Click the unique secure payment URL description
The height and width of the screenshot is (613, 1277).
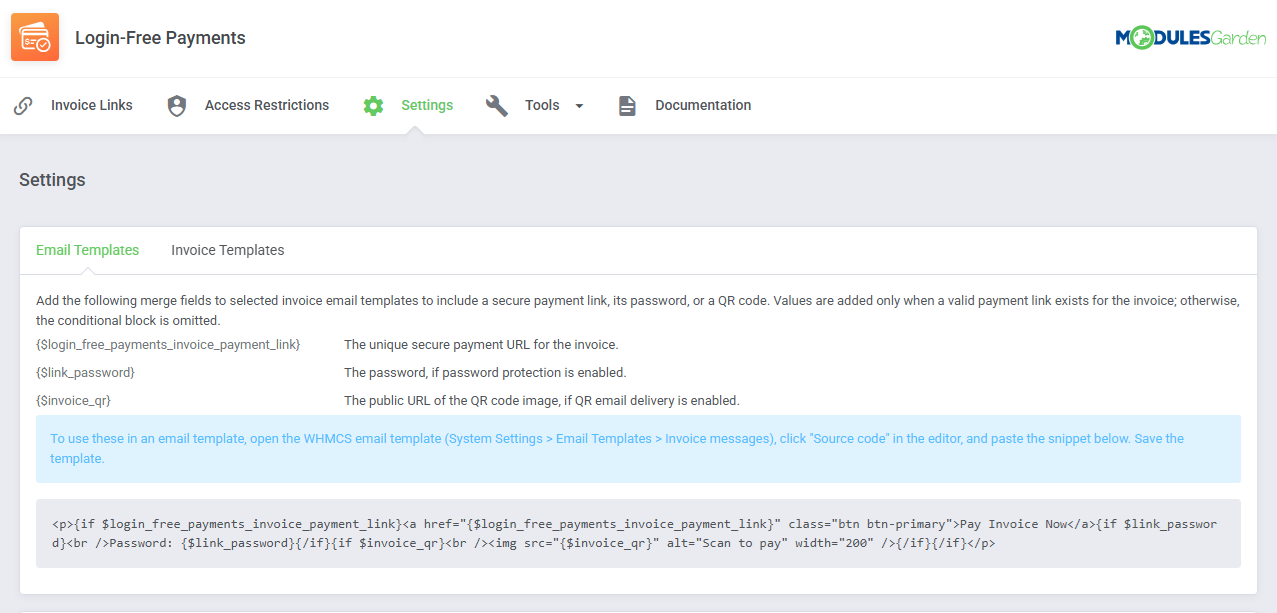481,345
